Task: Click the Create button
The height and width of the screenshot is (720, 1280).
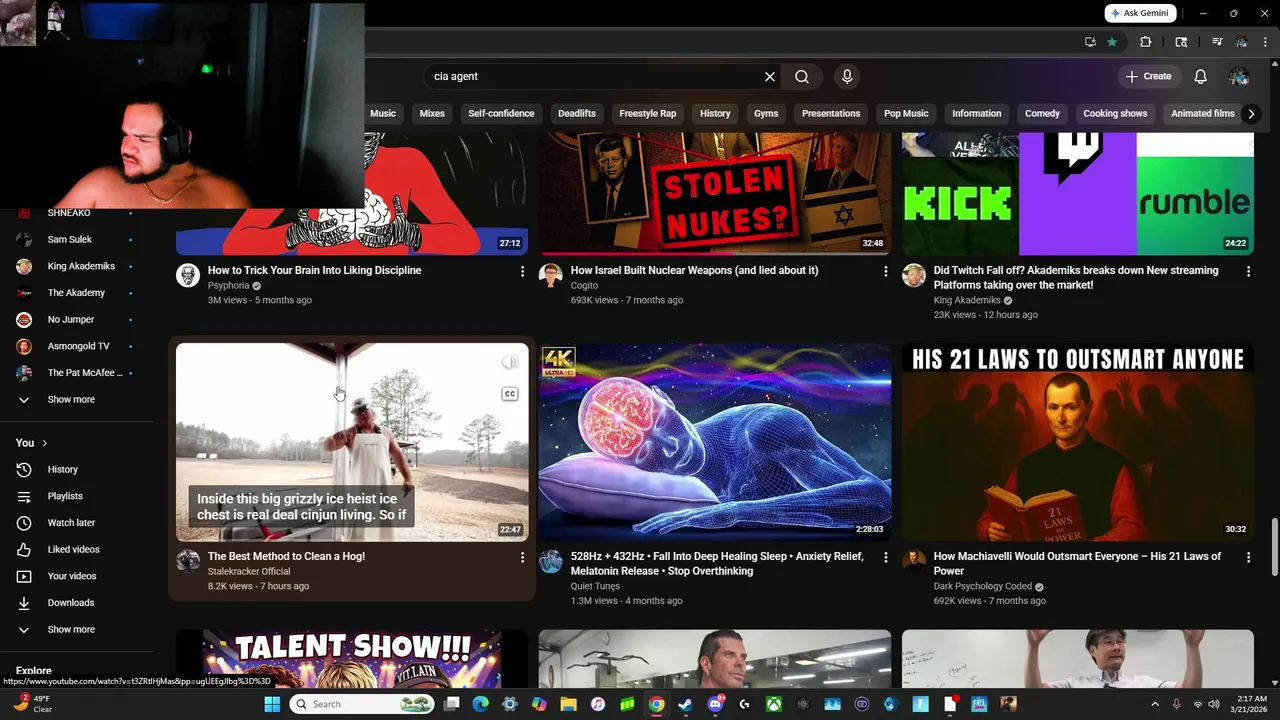Action: [x=1148, y=77]
